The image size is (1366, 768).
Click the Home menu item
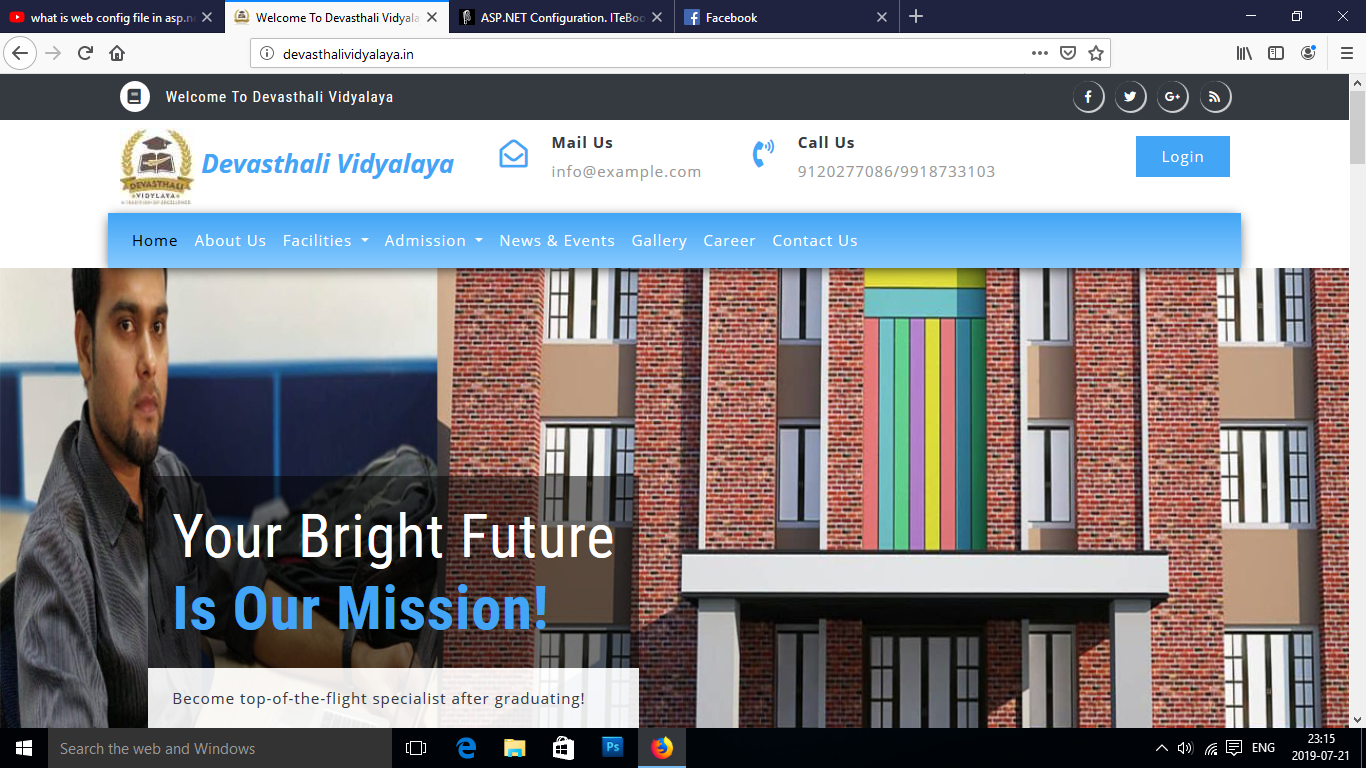pos(155,241)
